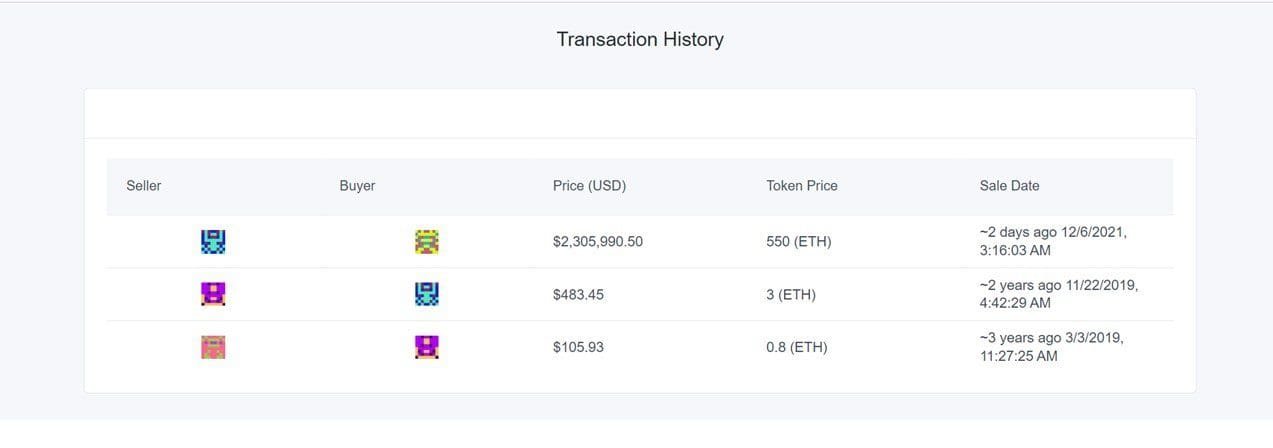Sort by the Sale Date column header

click(1009, 186)
